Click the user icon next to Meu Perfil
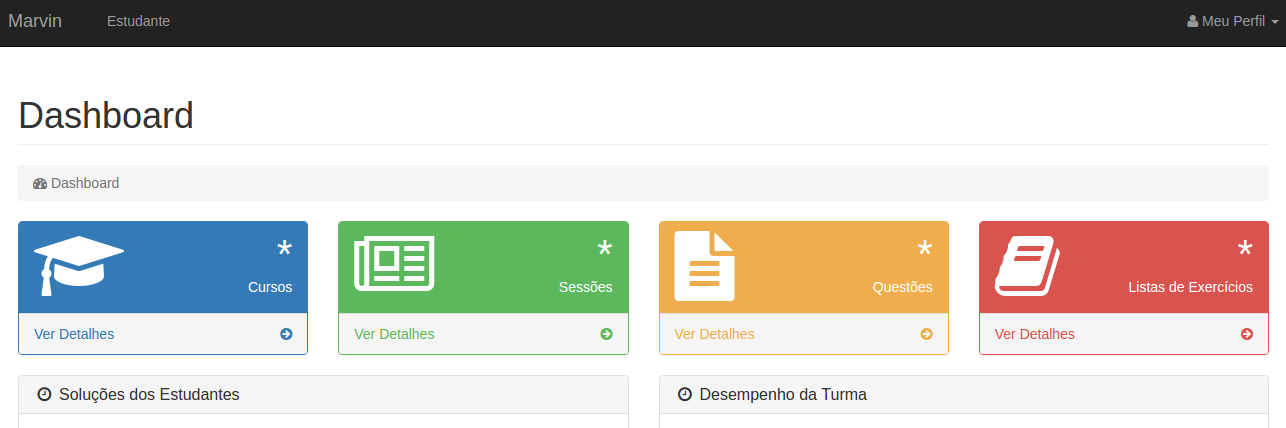Screen dimensions: 1286x428 pyautogui.click(x=1192, y=22)
